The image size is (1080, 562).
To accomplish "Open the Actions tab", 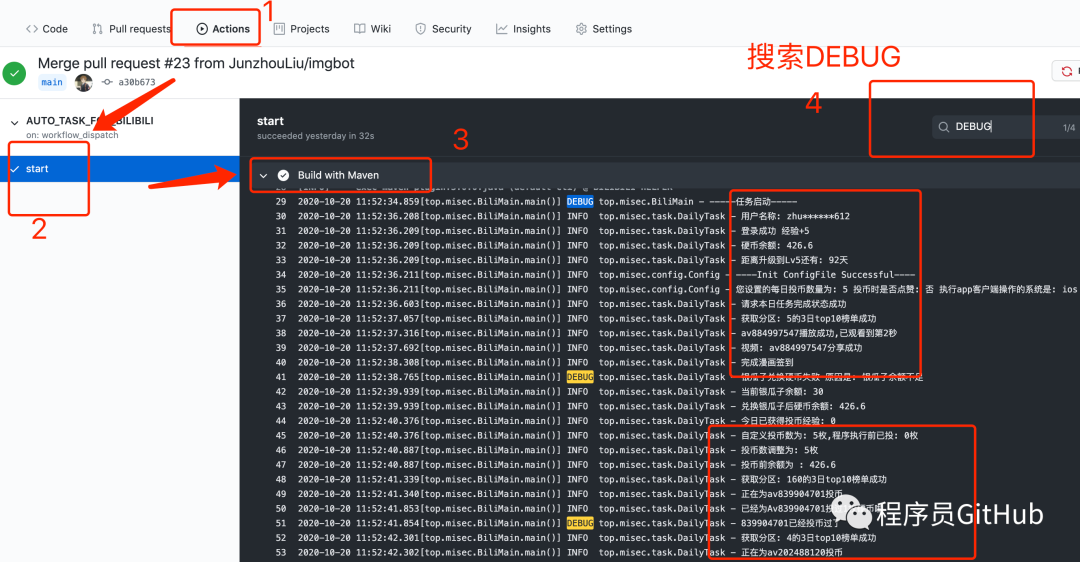I will [222, 29].
